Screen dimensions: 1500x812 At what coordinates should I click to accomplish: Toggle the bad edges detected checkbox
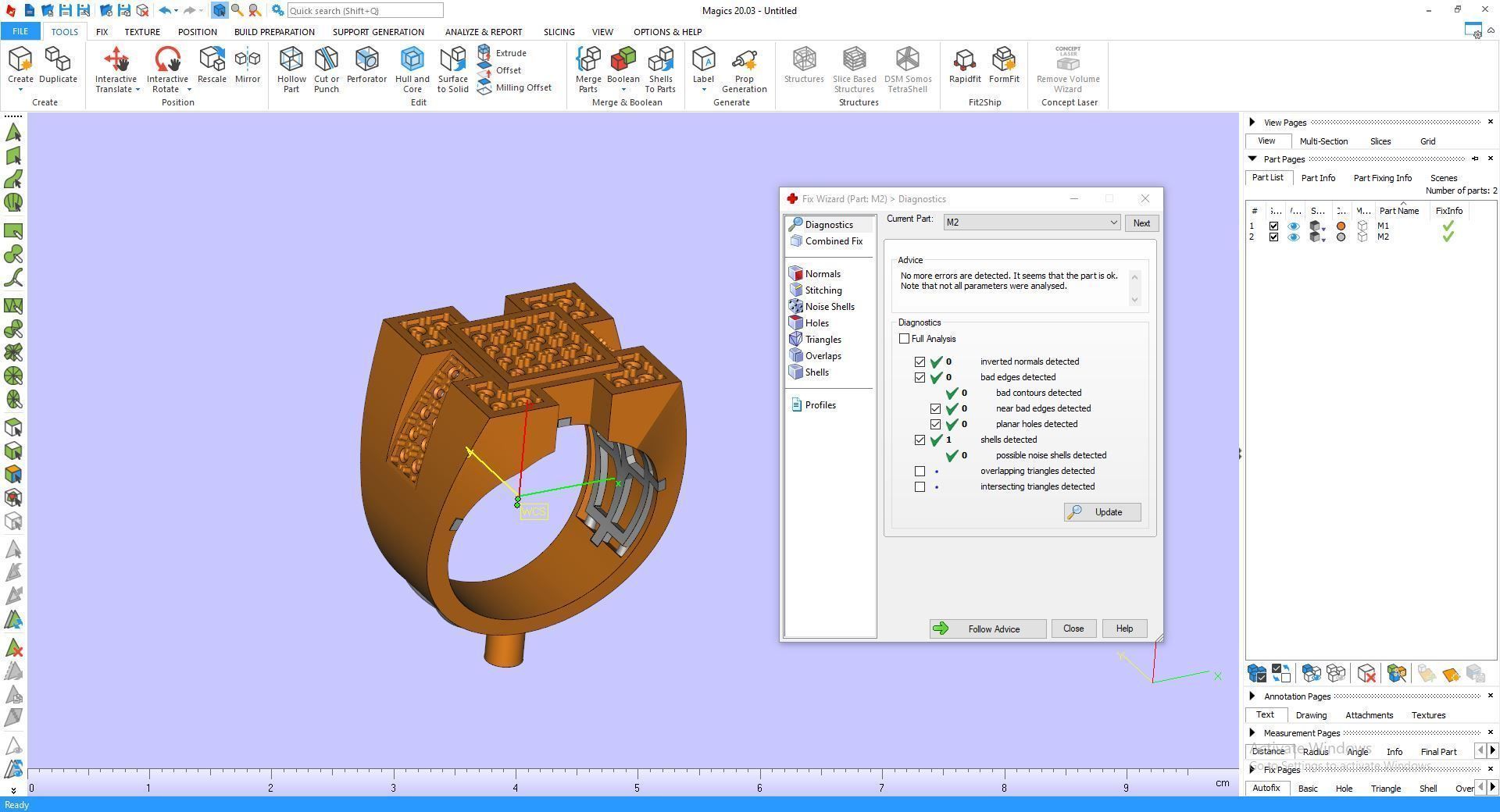click(920, 378)
